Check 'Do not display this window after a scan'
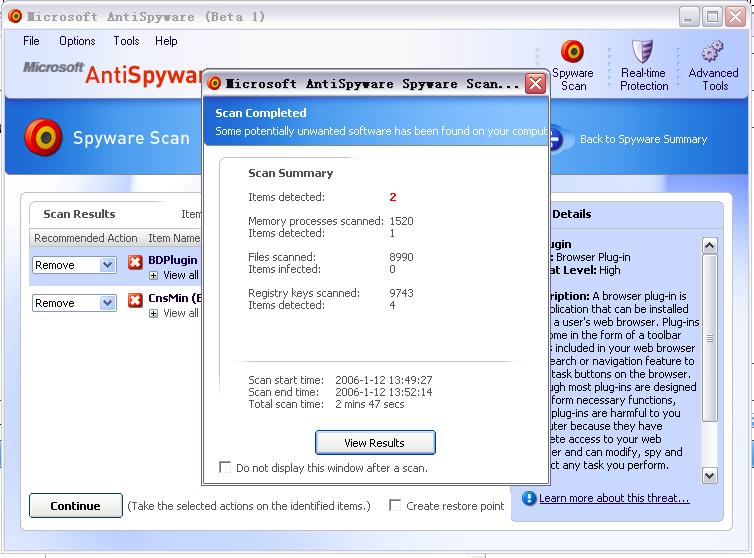The height and width of the screenshot is (558, 754). point(225,467)
